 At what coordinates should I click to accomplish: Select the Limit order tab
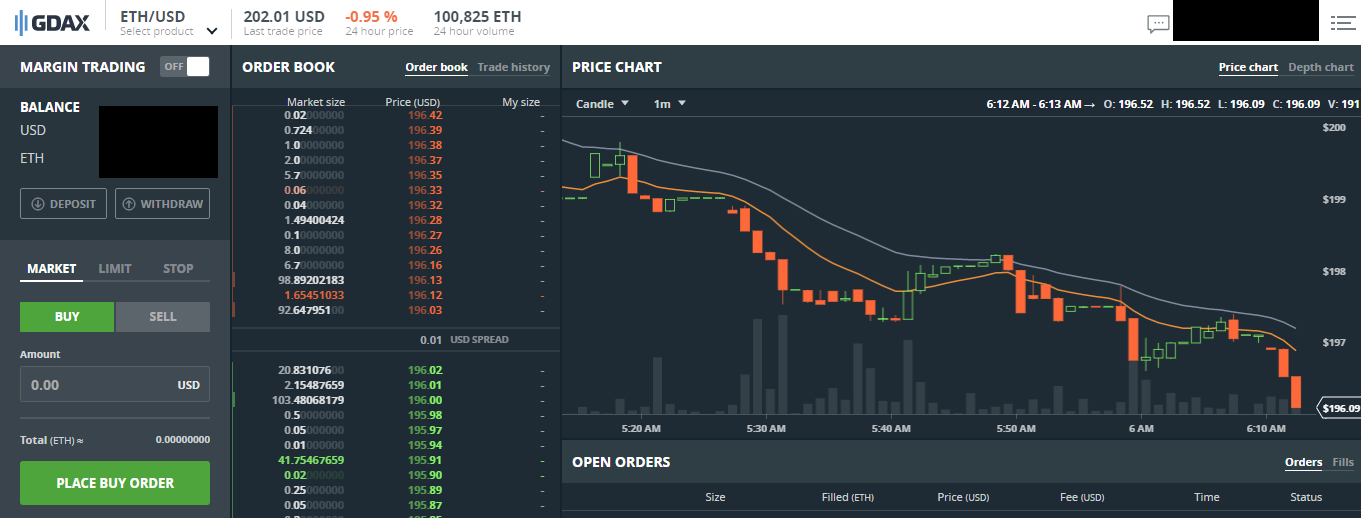(x=115, y=269)
